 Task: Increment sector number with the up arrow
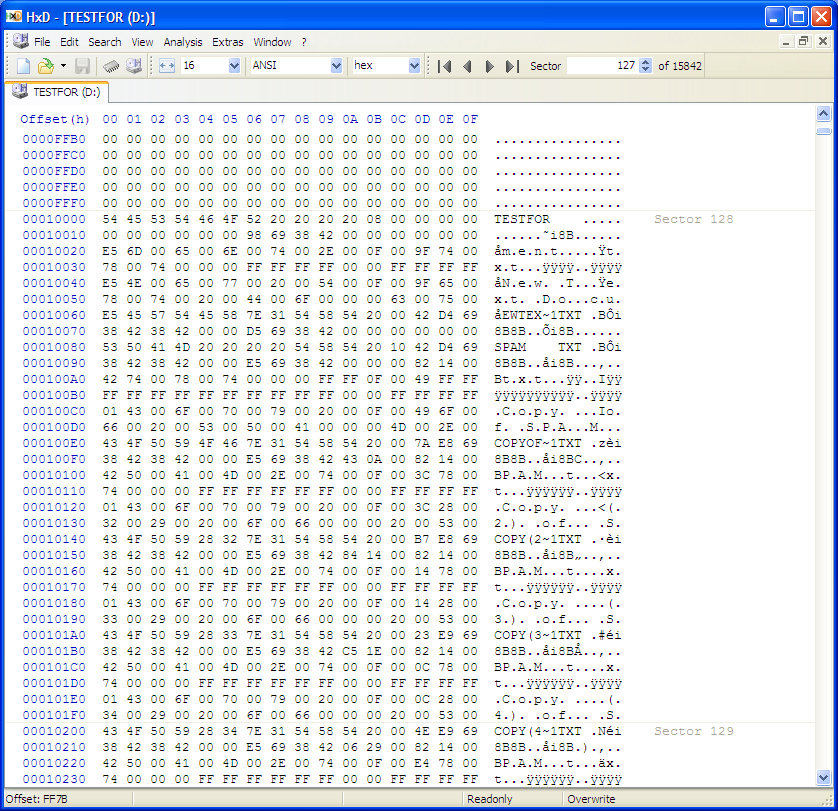(646, 62)
